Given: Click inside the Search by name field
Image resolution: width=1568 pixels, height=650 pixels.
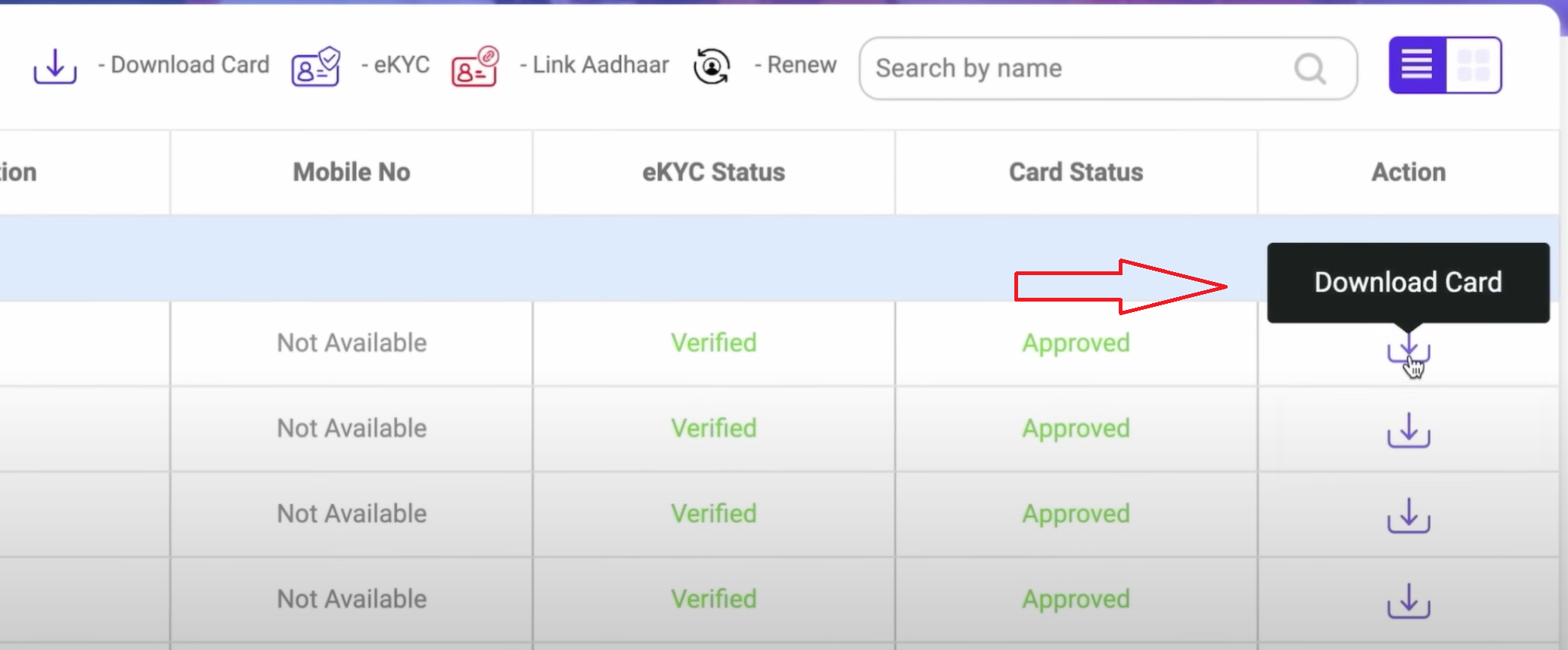Looking at the screenshot, I should point(1059,68).
